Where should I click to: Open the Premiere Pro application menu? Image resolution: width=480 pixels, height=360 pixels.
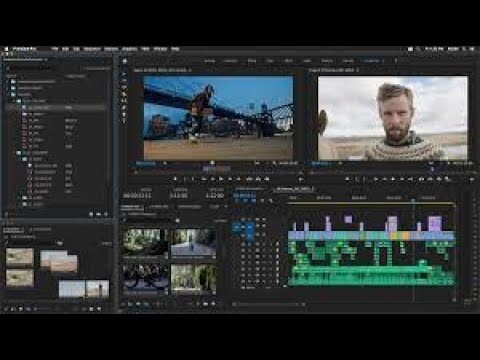[25, 49]
